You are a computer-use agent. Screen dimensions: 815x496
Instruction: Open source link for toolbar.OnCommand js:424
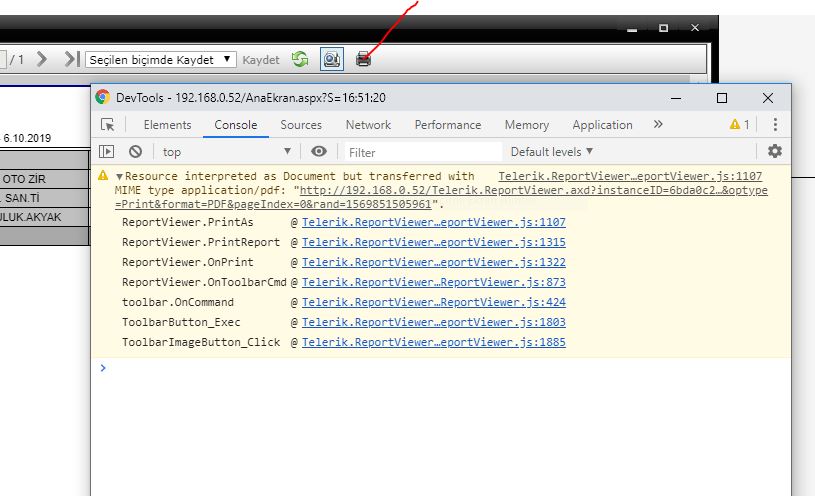pos(433,302)
